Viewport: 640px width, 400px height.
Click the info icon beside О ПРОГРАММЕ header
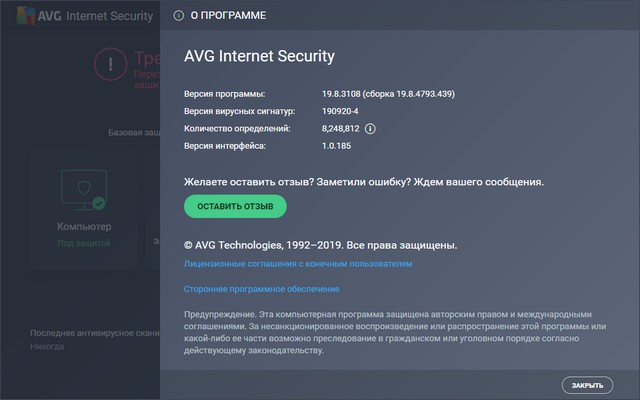point(178,16)
